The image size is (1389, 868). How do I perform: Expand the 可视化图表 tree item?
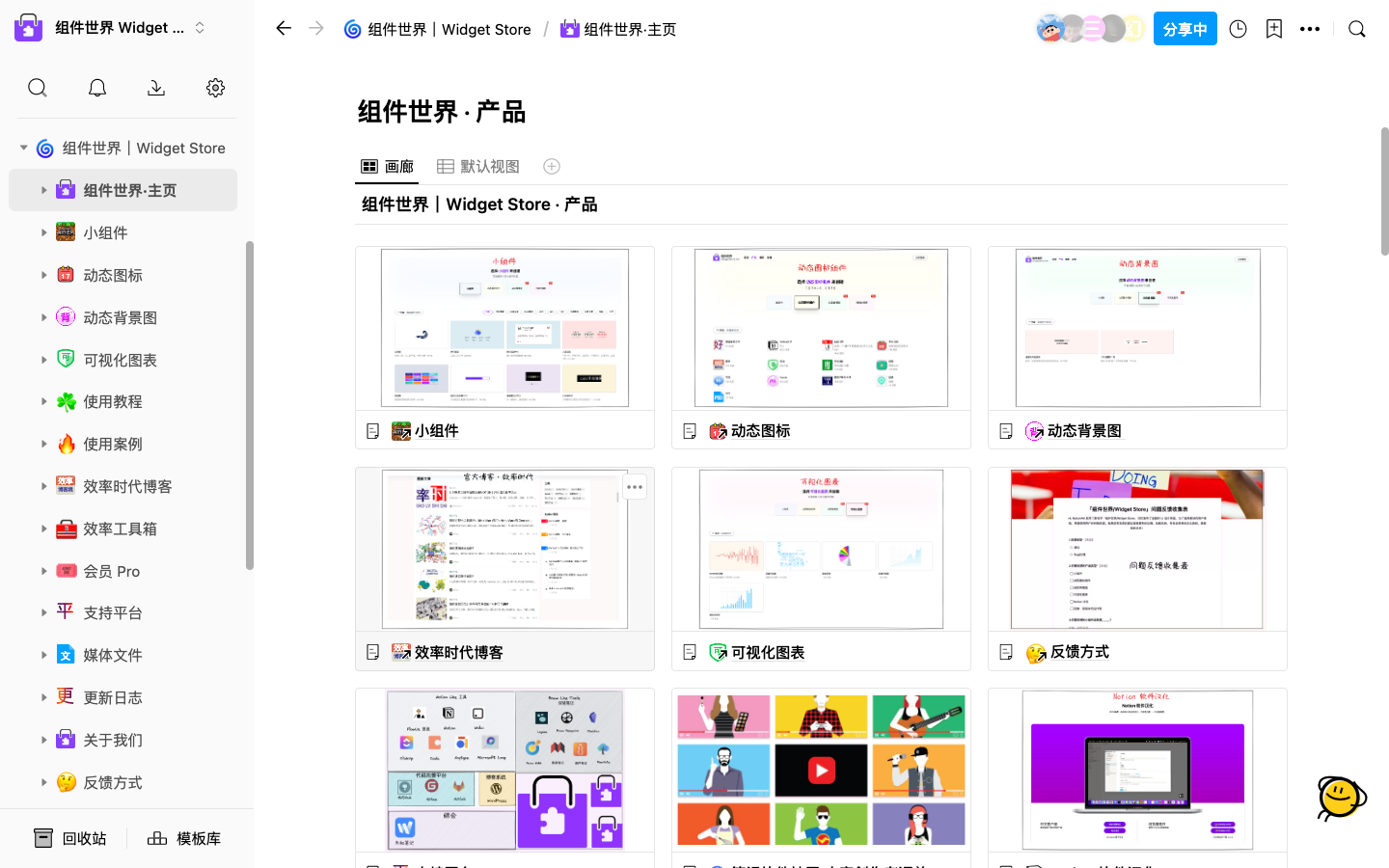coord(43,360)
